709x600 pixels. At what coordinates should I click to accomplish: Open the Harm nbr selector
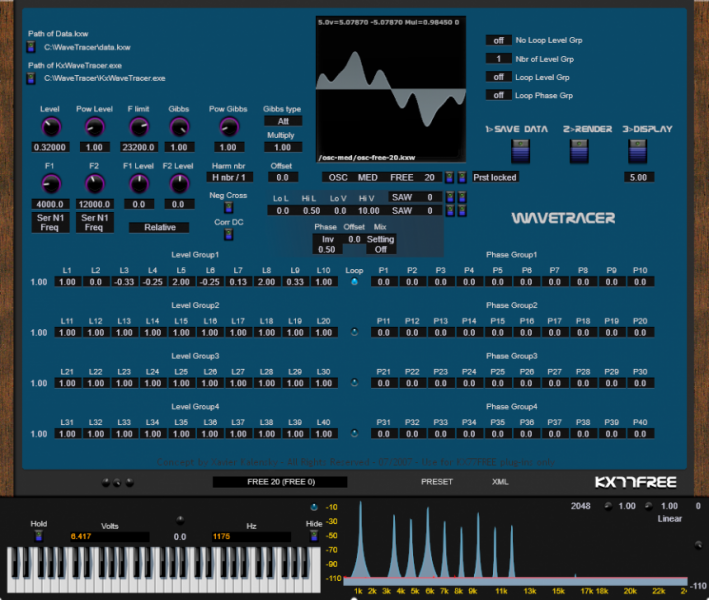coord(229,177)
